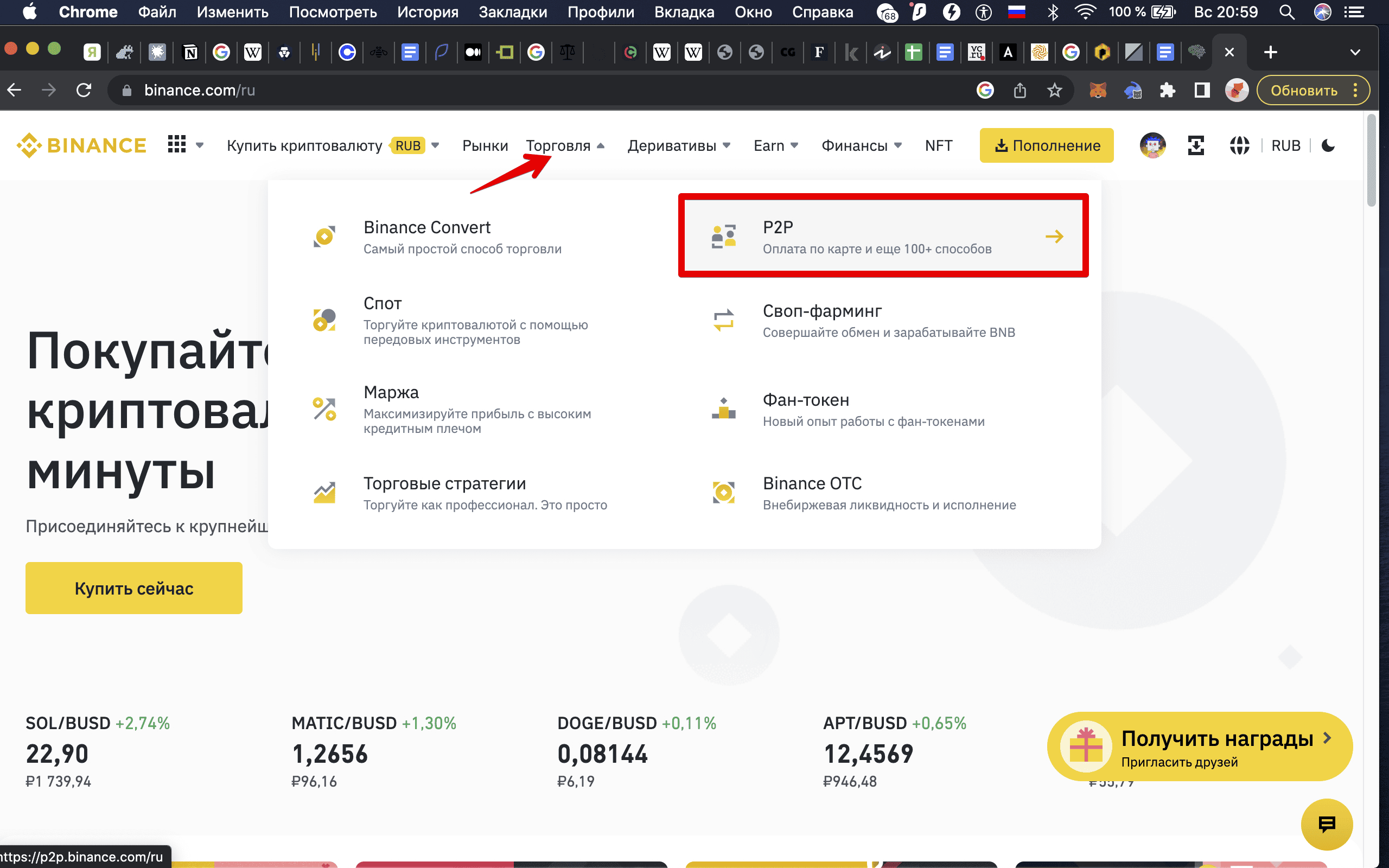Open the support chat bubble
The image size is (1389, 868).
(x=1327, y=825)
